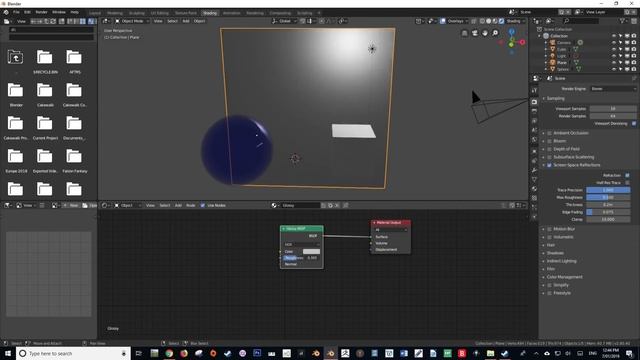
Task: Click the viewport zoom magnifier icon
Action: tap(495, 33)
